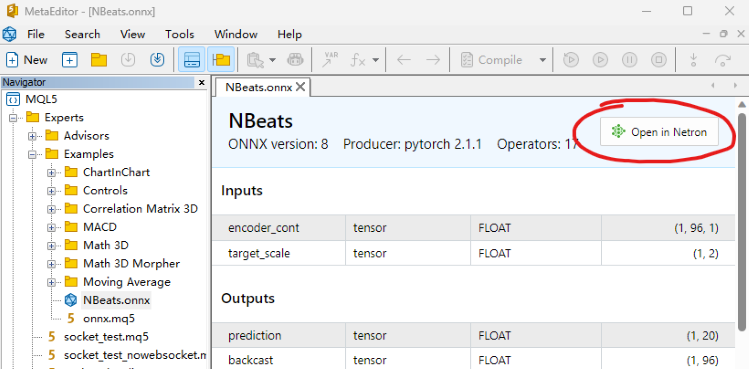Select NBeats.onnx in the Navigator

click(117, 301)
